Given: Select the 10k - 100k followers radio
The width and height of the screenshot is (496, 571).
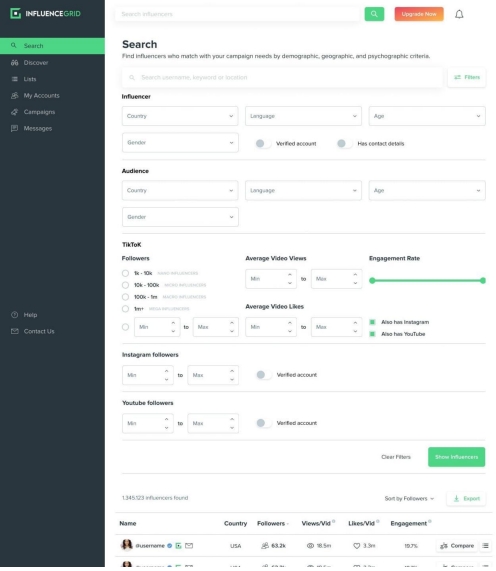Looking at the screenshot, I should [125, 285].
